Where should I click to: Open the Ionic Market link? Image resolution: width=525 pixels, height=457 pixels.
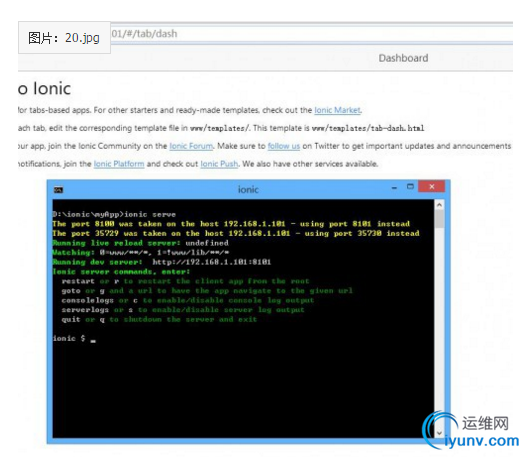(x=338, y=110)
